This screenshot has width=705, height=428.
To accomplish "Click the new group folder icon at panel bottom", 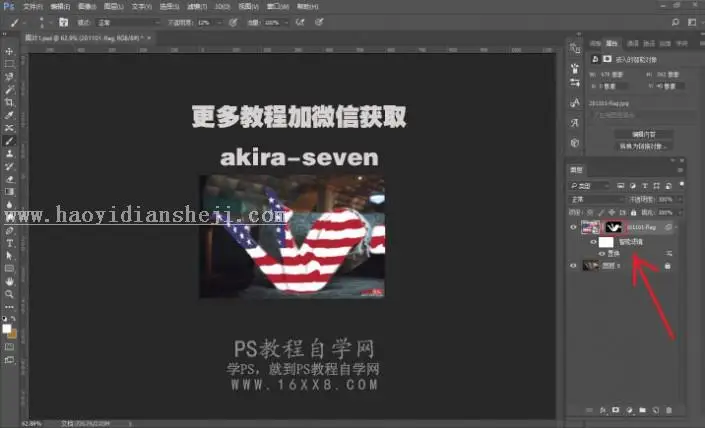I will pos(643,410).
